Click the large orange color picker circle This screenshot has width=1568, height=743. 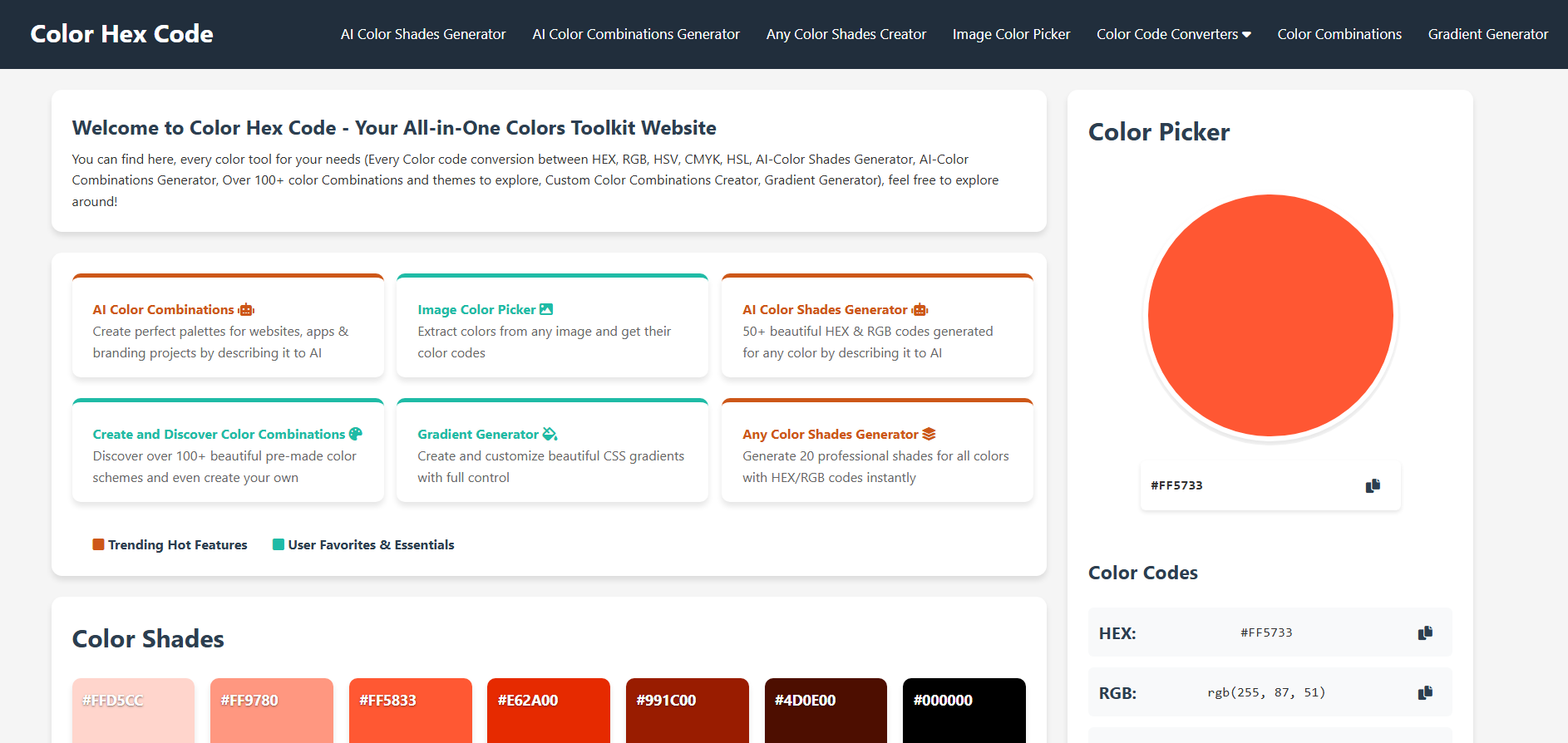[x=1270, y=316]
